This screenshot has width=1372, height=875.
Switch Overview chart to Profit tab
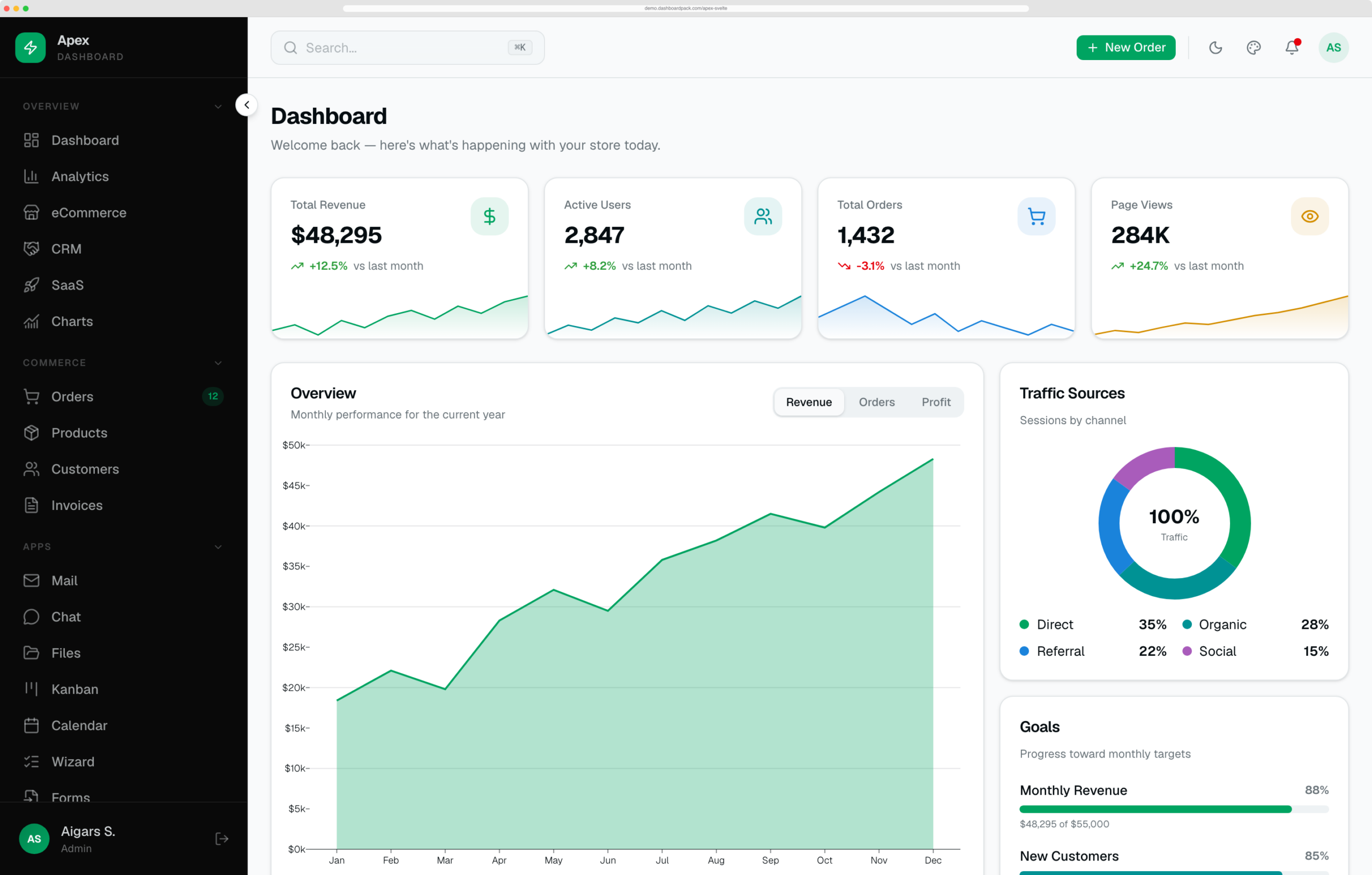coord(936,402)
